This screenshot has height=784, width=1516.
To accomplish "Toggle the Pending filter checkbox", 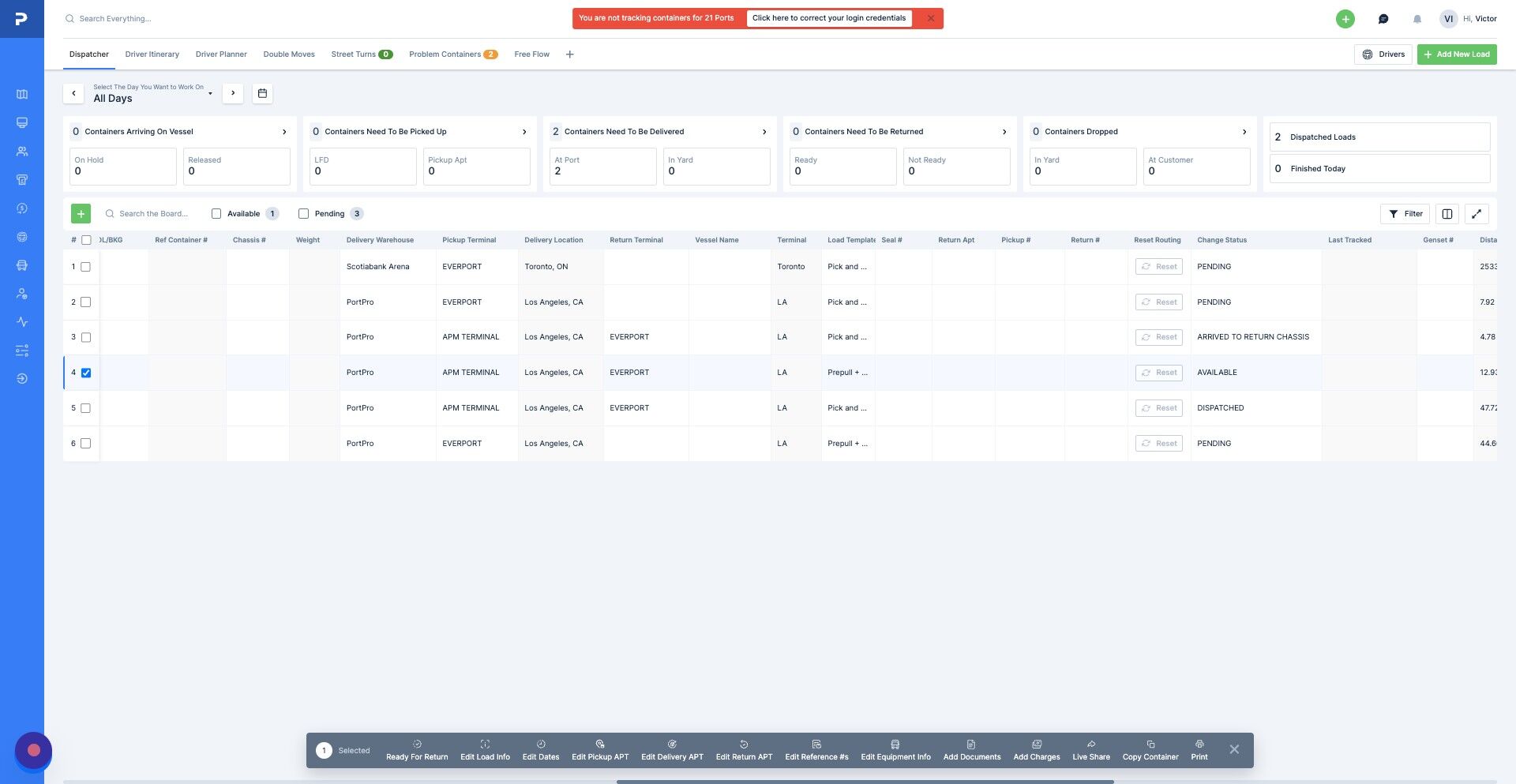I will (x=303, y=214).
